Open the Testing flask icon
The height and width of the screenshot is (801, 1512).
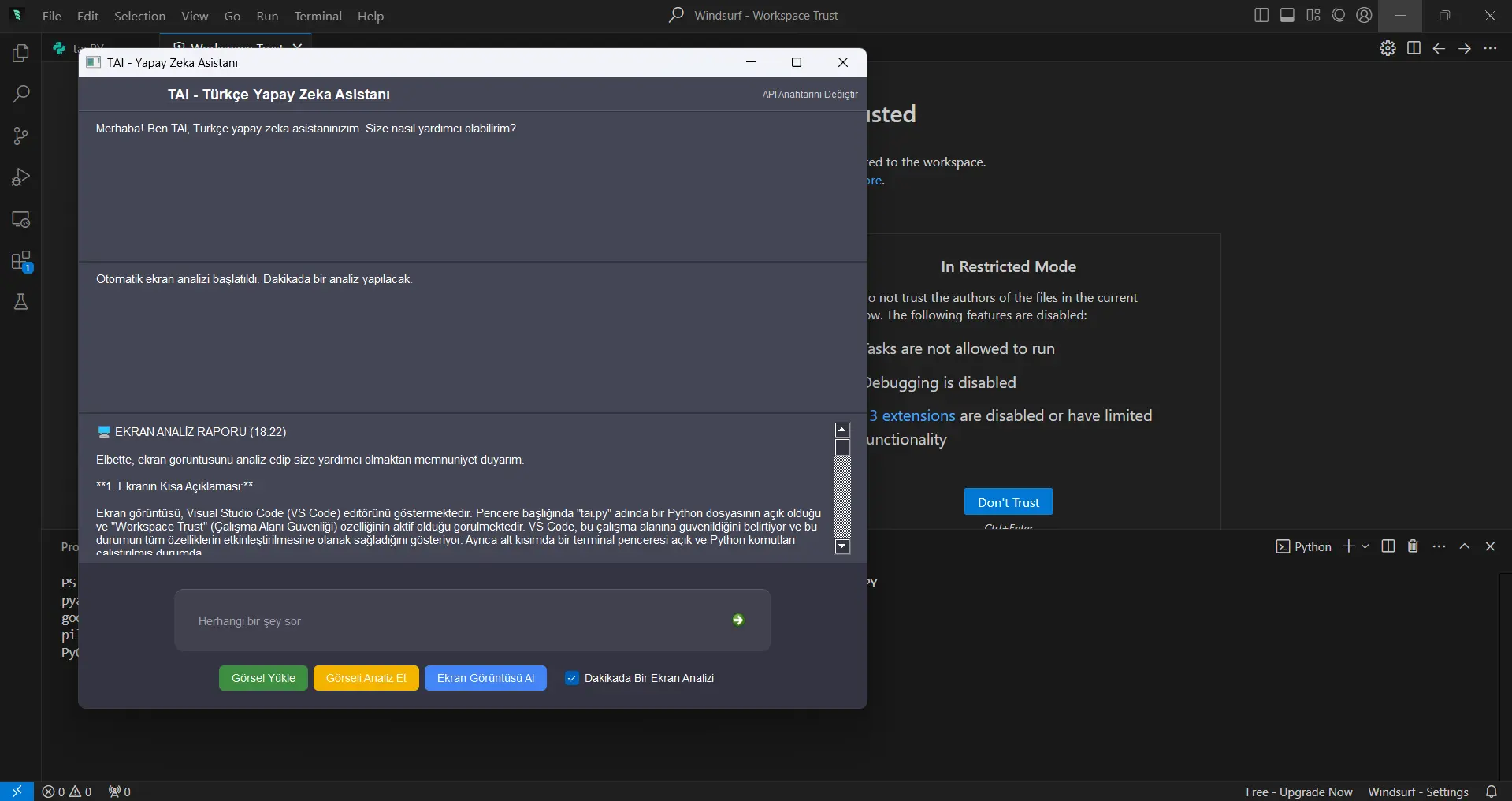pyautogui.click(x=20, y=302)
